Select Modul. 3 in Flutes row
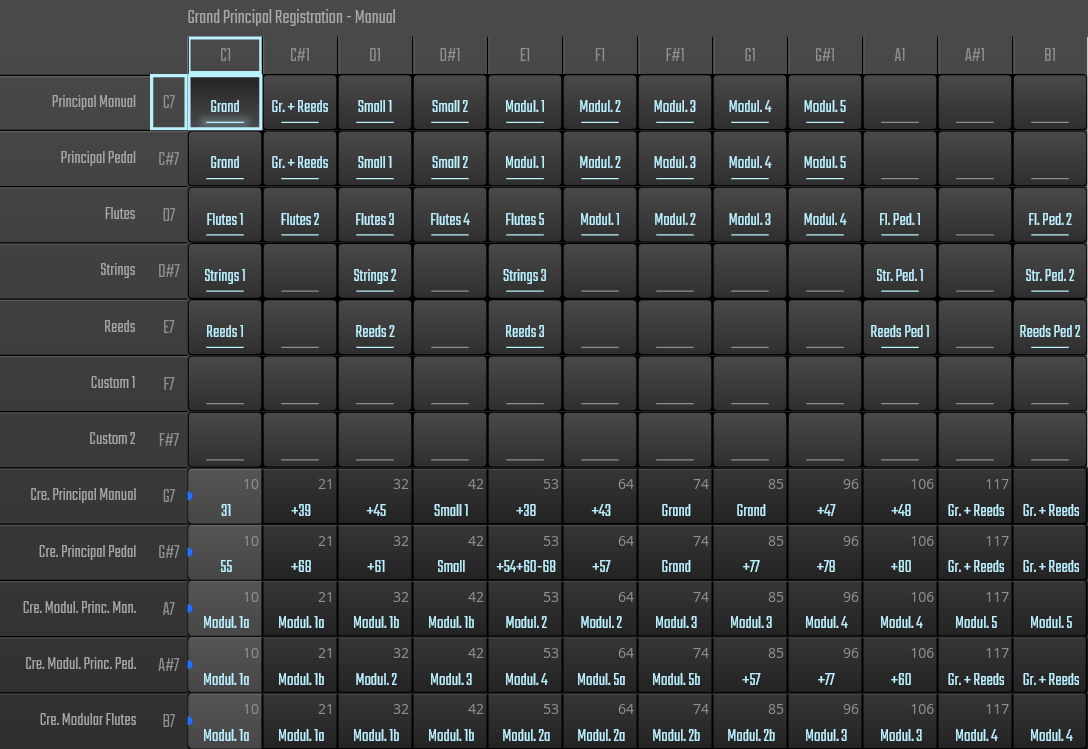 click(749, 215)
